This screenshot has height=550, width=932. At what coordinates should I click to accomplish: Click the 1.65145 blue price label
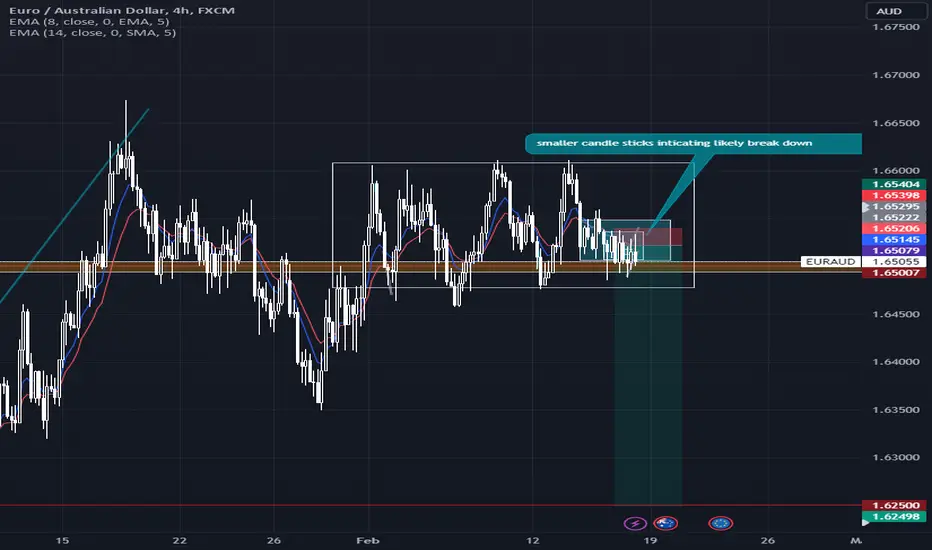coord(894,240)
